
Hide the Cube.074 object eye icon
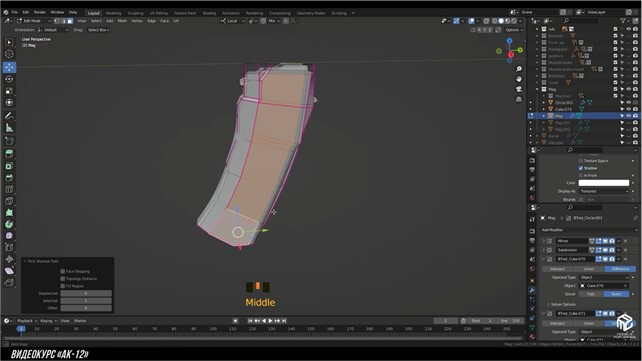tap(629, 109)
